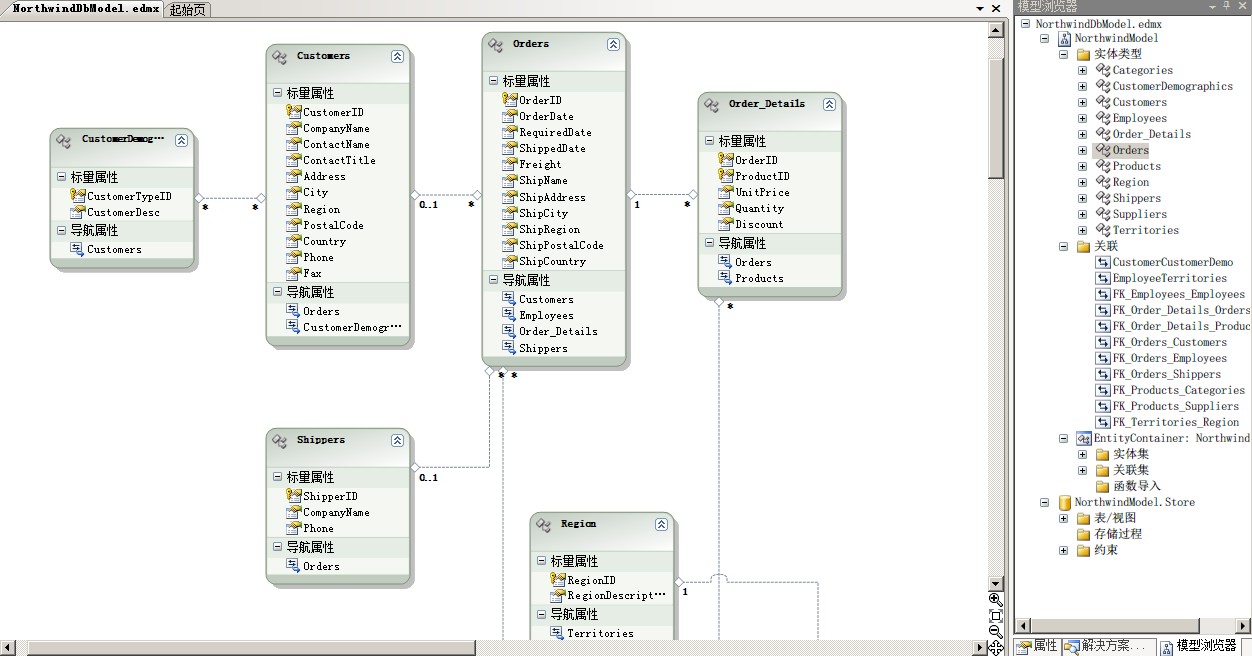Click designer vertical scrollbar down arrow
The height and width of the screenshot is (656, 1252).
996,584
